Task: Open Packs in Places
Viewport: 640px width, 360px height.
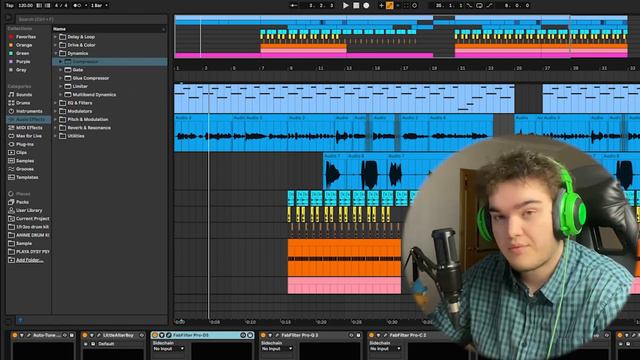Action: [x=22, y=202]
